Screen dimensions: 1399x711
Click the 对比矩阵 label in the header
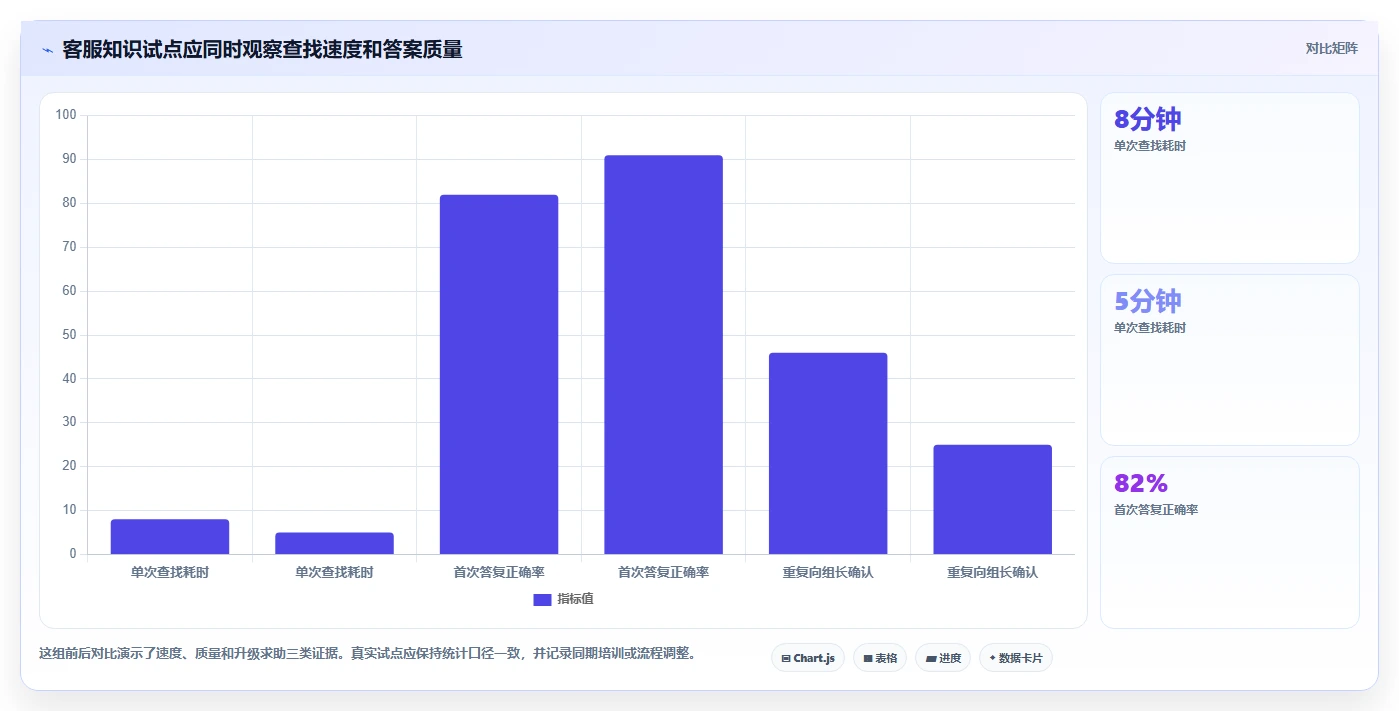tap(1331, 48)
